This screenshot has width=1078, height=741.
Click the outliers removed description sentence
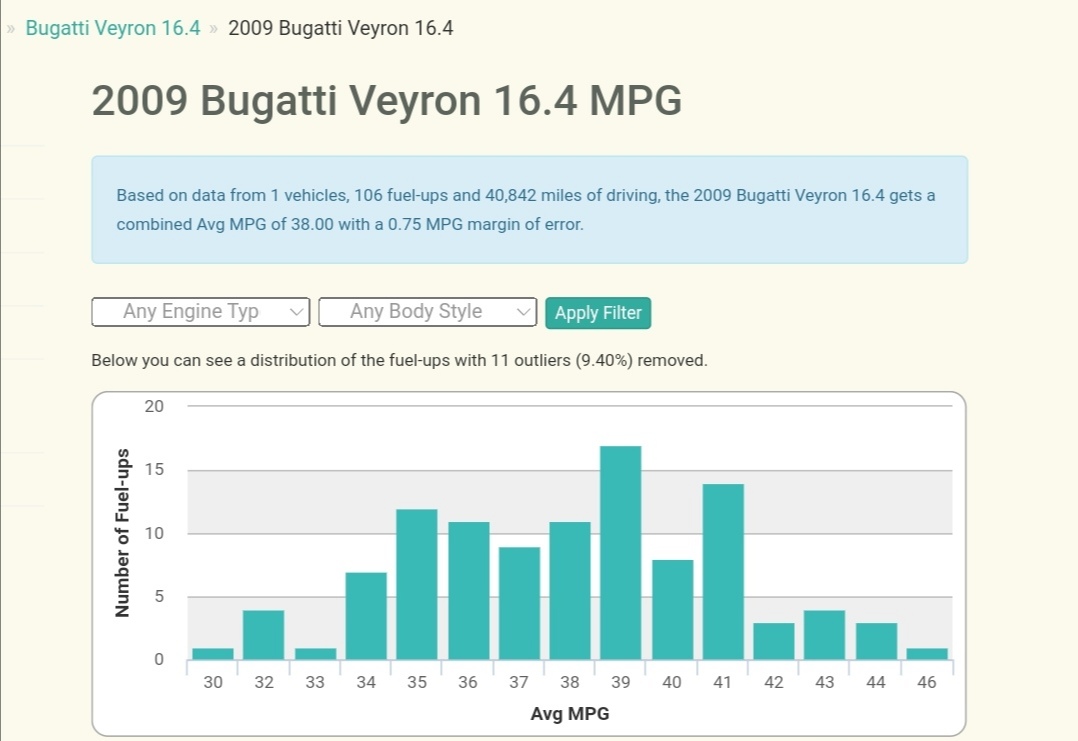(399, 360)
